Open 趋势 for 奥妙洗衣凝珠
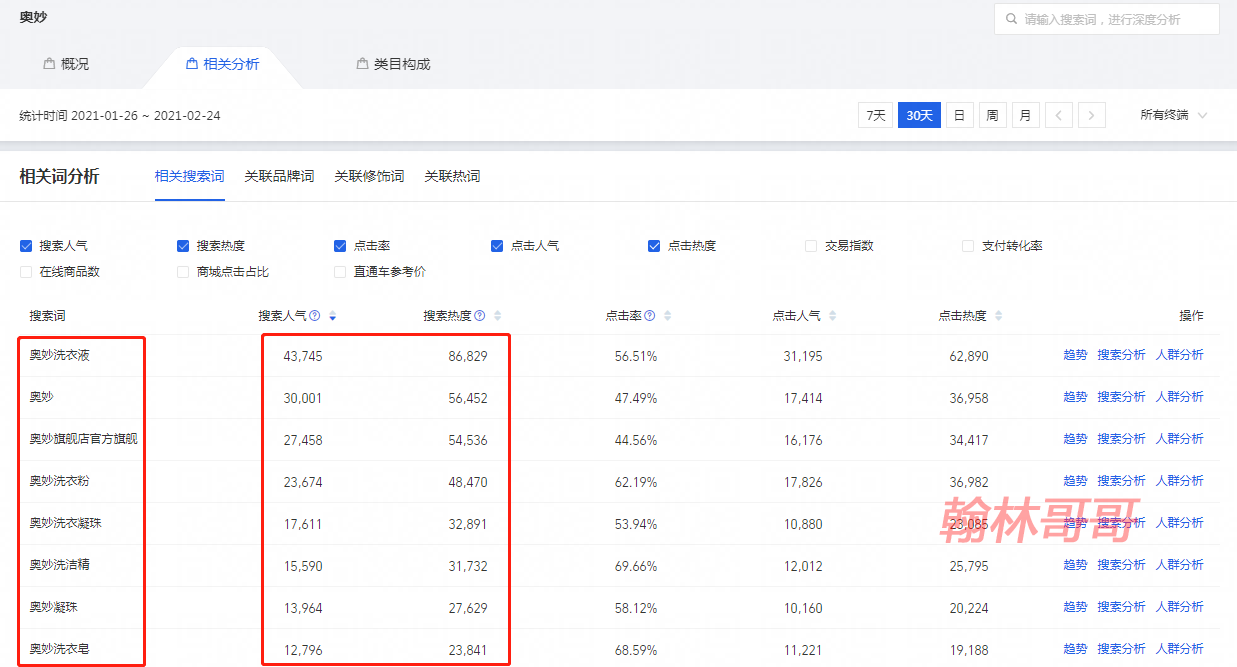This screenshot has height=667, width=1237. pyautogui.click(x=1075, y=523)
